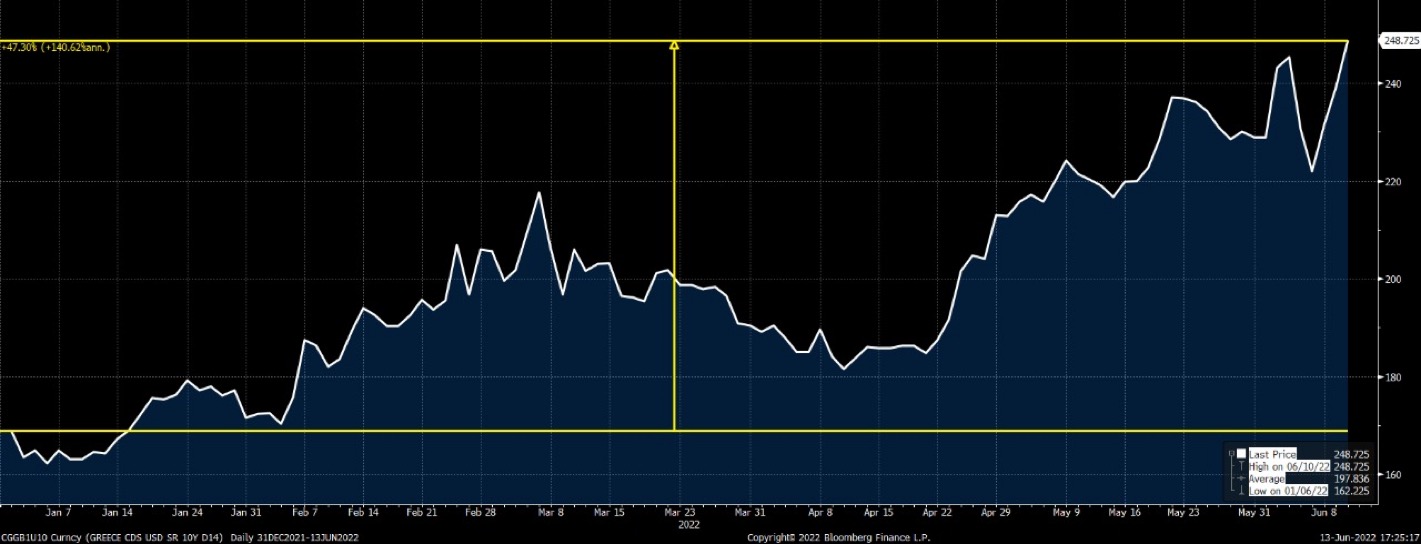Click the High on 06/10/22 legend icon
This screenshot has height=544, width=1421.
tap(1241, 466)
